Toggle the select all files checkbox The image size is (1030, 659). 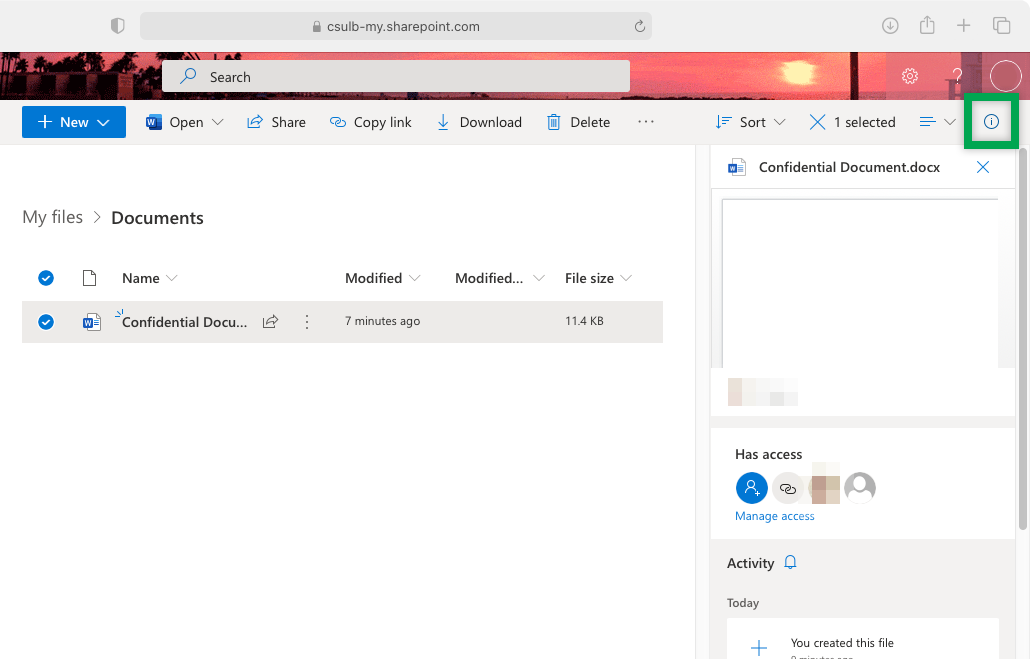(x=45, y=278)
